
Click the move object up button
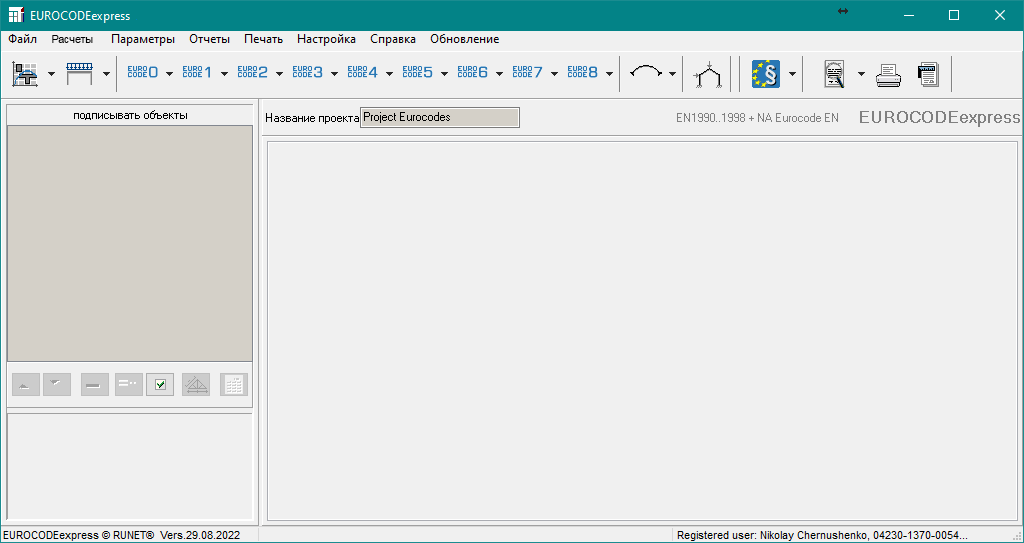coord(25,384)
